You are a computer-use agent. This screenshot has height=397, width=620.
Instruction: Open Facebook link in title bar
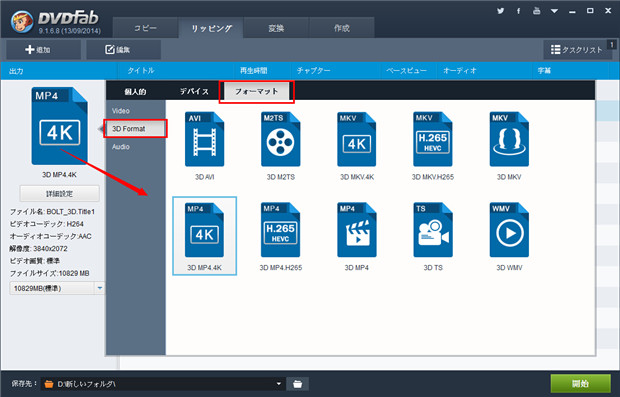[518, 11]
